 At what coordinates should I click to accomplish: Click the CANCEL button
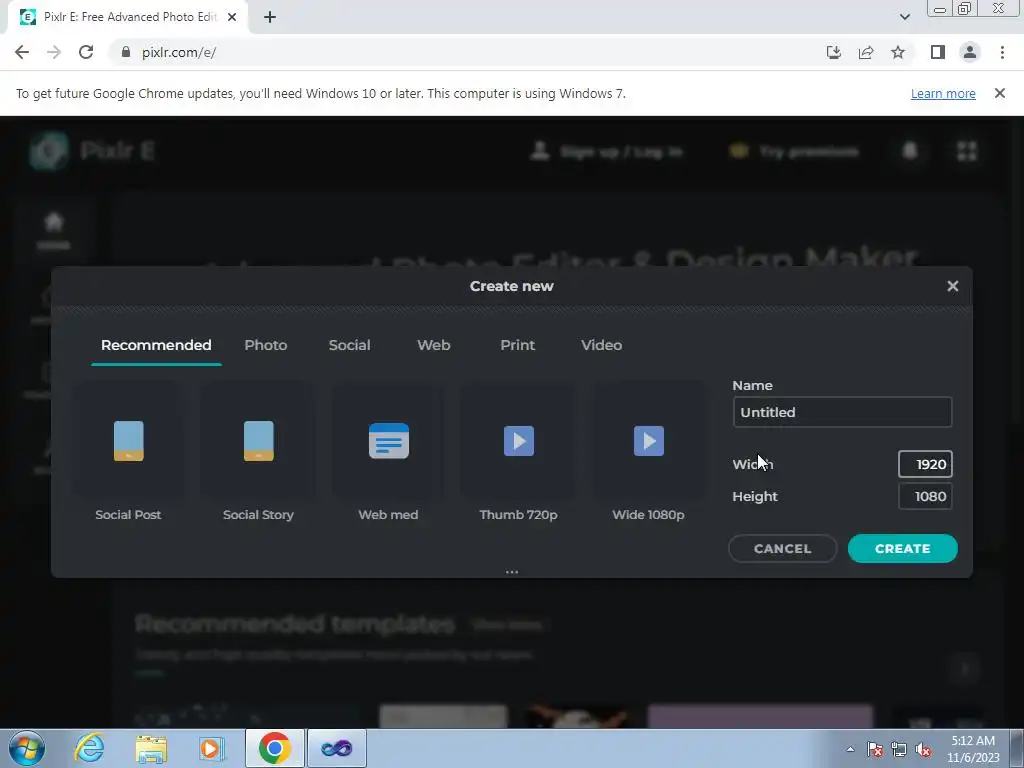tap(782, 549)
